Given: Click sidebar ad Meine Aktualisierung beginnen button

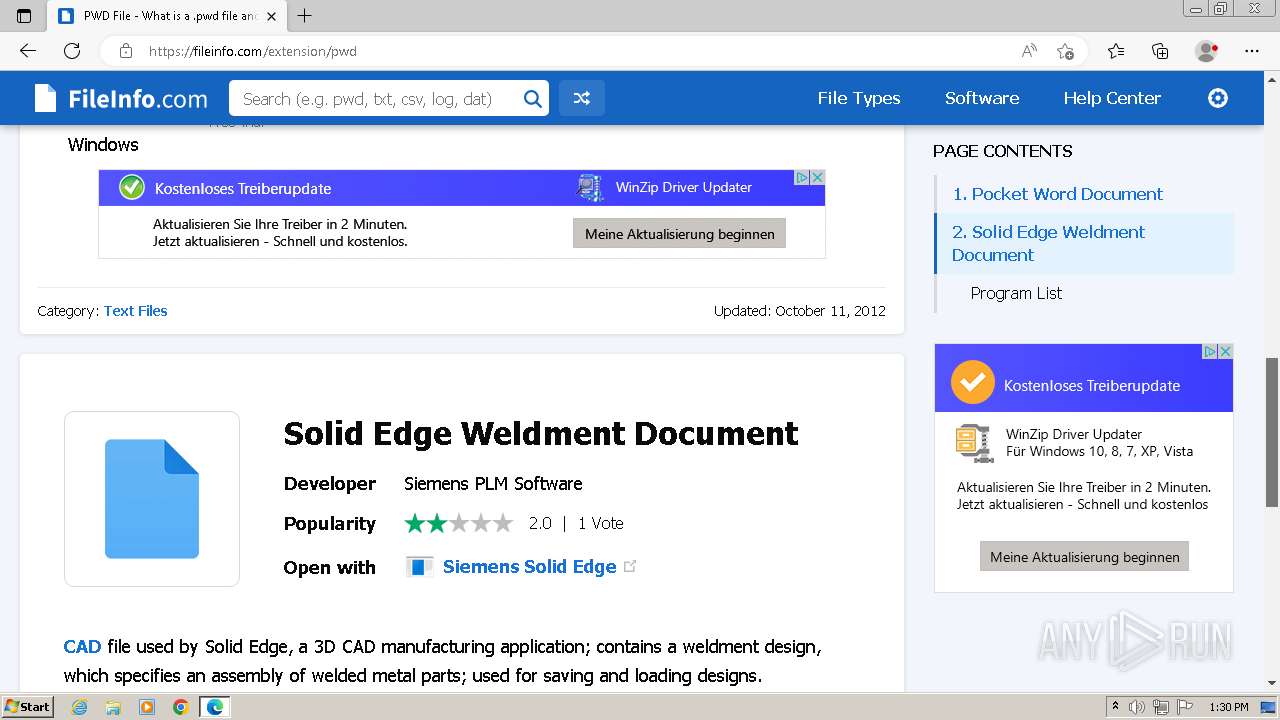Looking at the screenshot, I should 1084,557.
